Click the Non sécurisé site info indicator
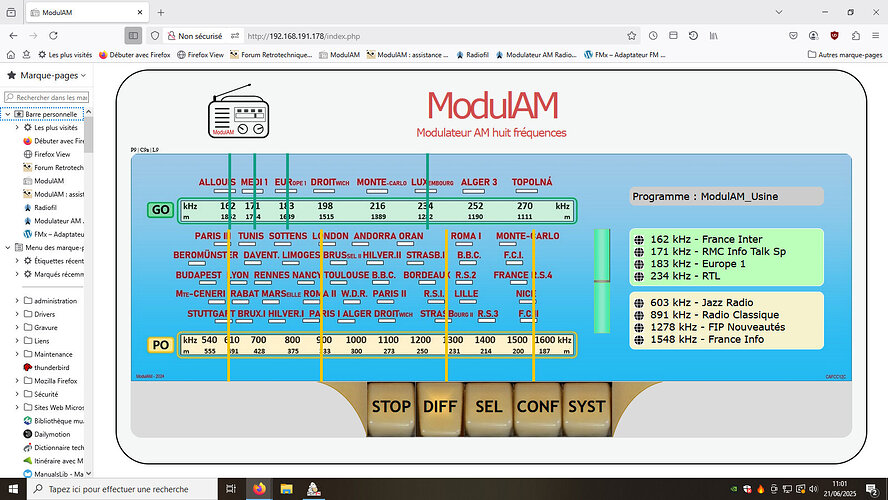 195,36
